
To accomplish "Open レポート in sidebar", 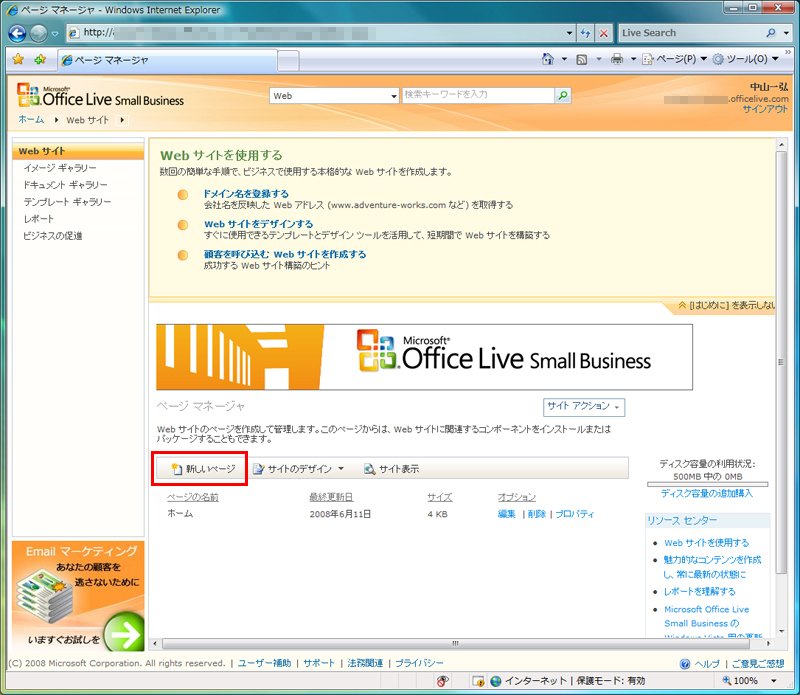I will coord(38,219).
